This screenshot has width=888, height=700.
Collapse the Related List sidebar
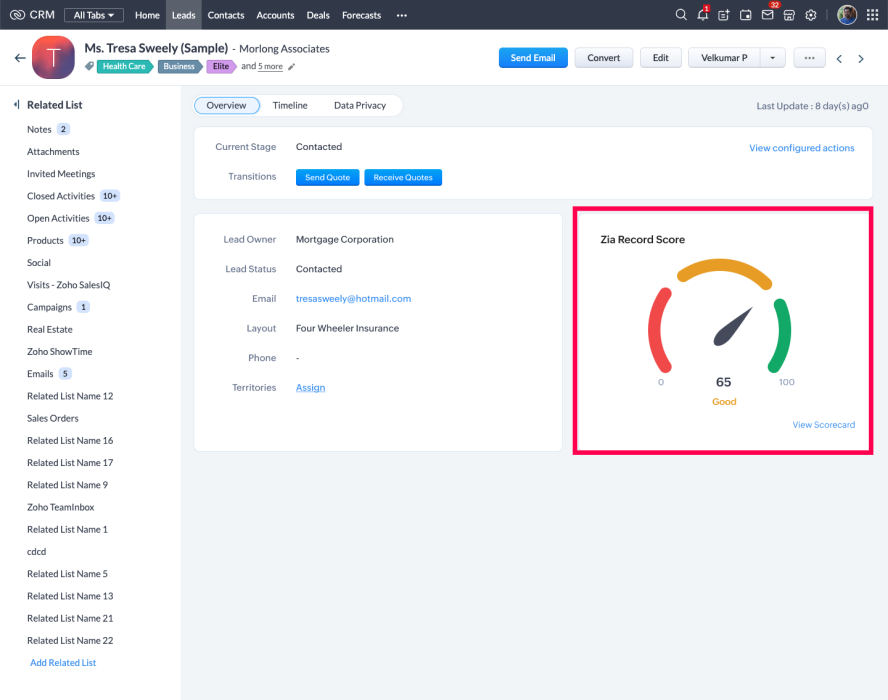tap(16, 105)
